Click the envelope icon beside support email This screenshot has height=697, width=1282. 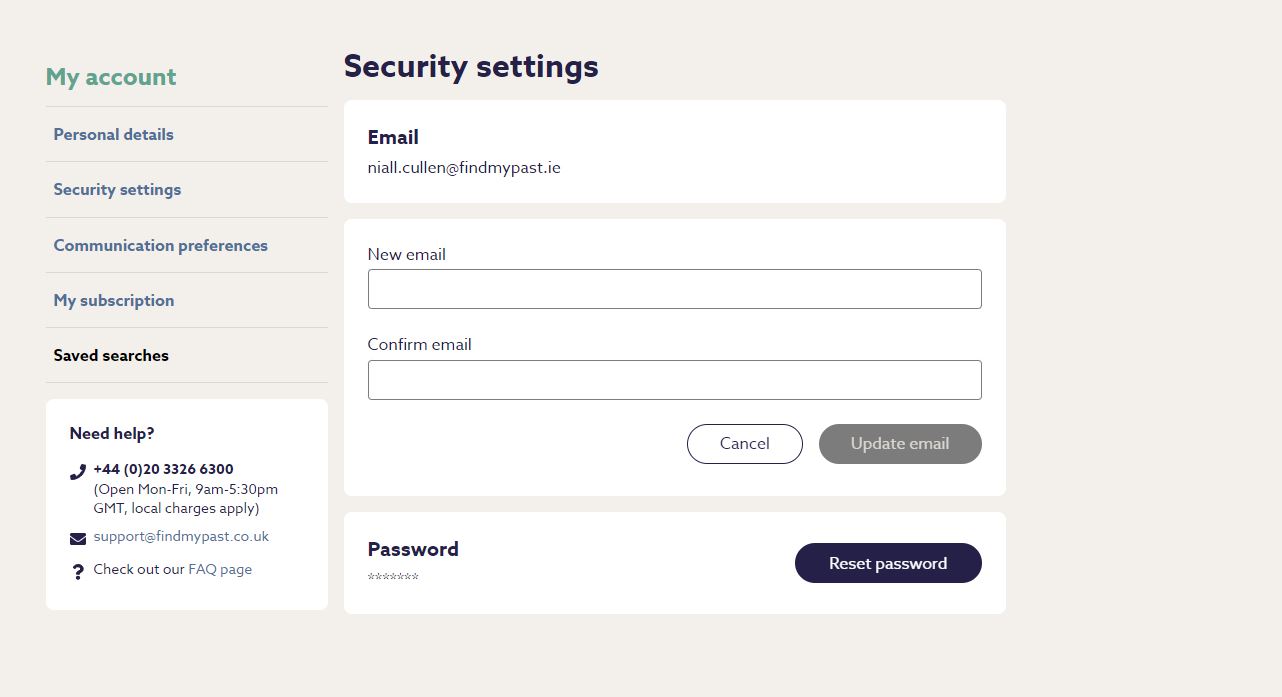click(x=78, y=539)
